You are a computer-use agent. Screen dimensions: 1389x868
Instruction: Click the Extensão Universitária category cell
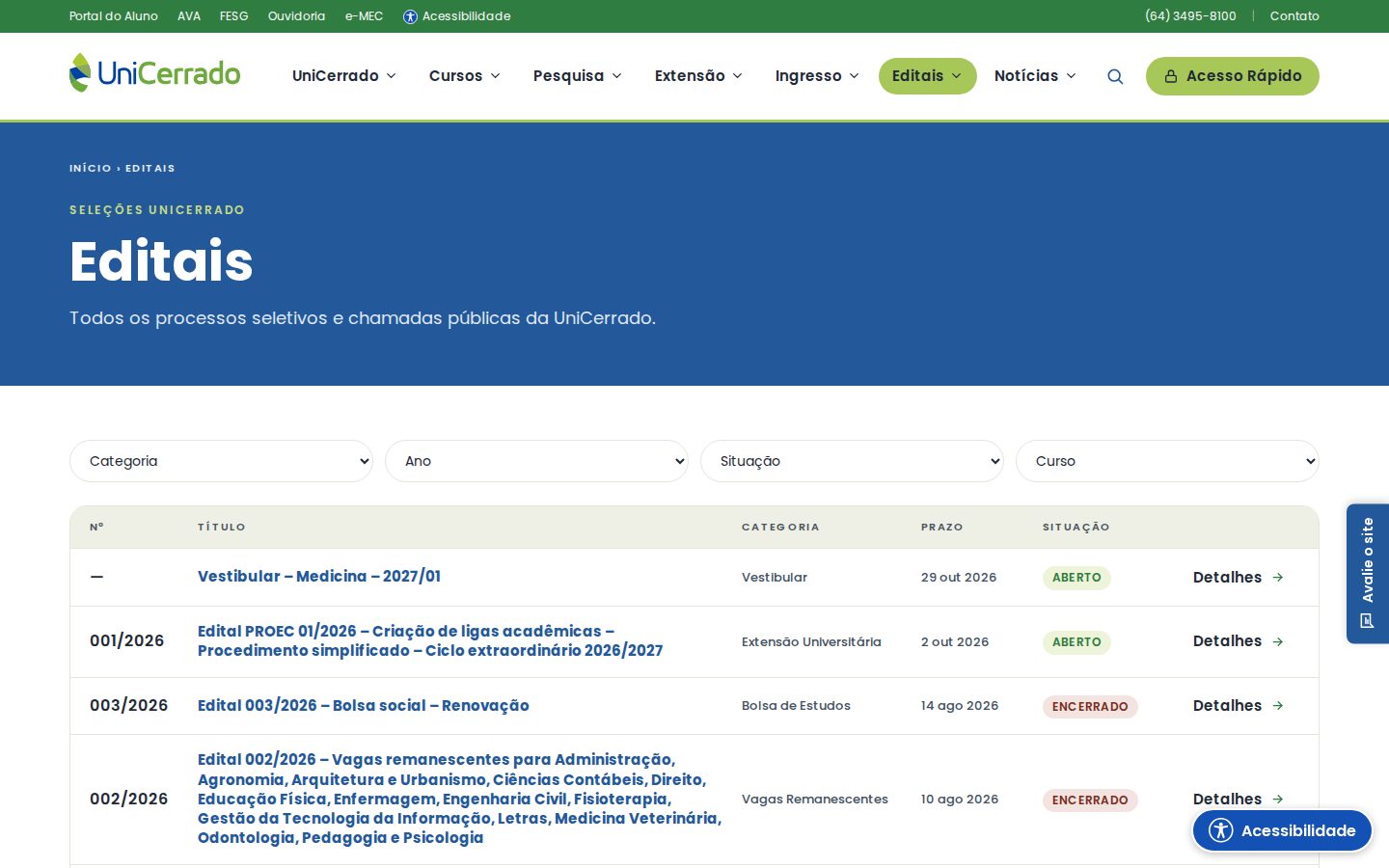(811, 642)
